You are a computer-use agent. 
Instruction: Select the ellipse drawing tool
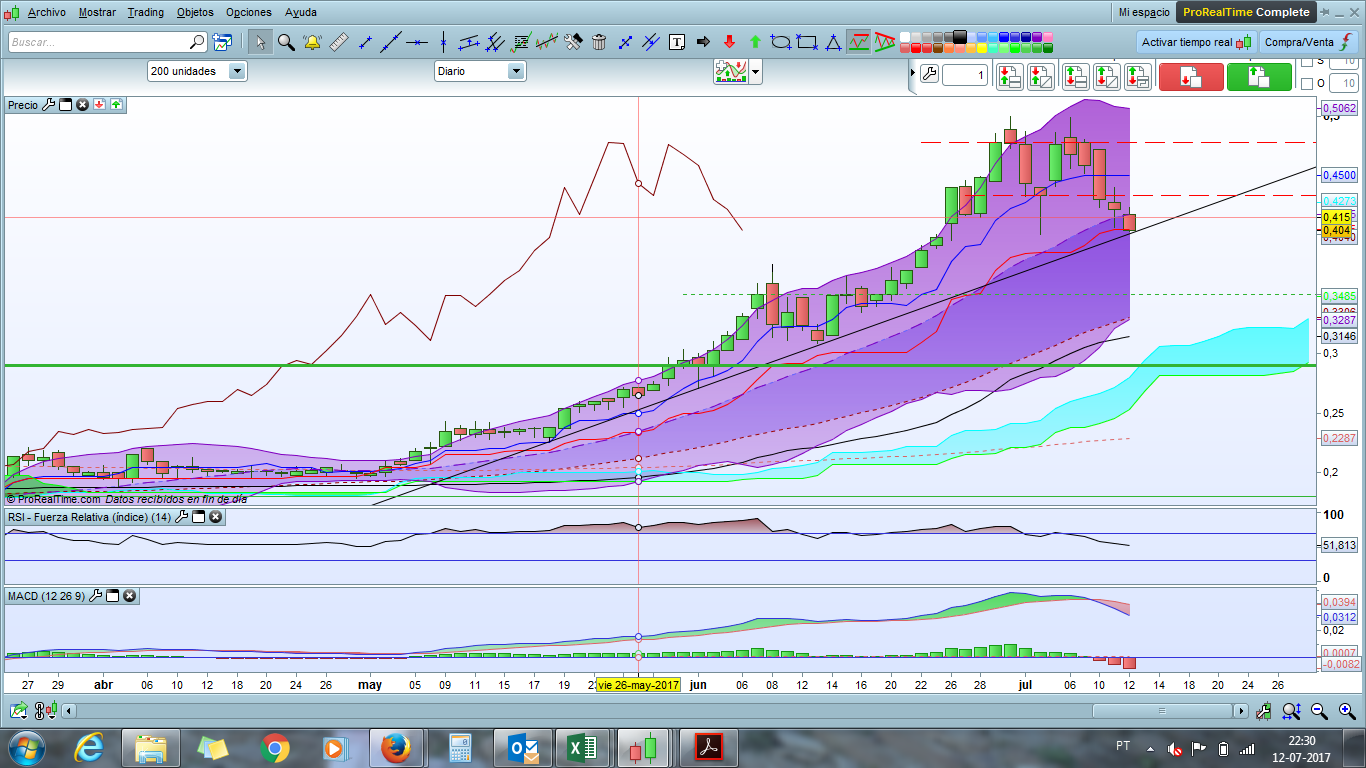click(781, 42)
